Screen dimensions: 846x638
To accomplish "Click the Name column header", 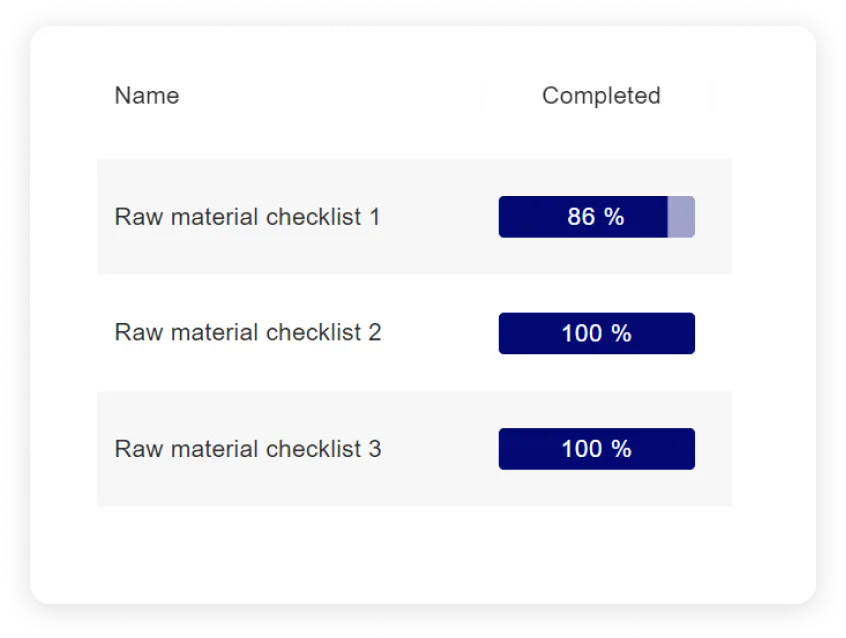I will (146, 95).
